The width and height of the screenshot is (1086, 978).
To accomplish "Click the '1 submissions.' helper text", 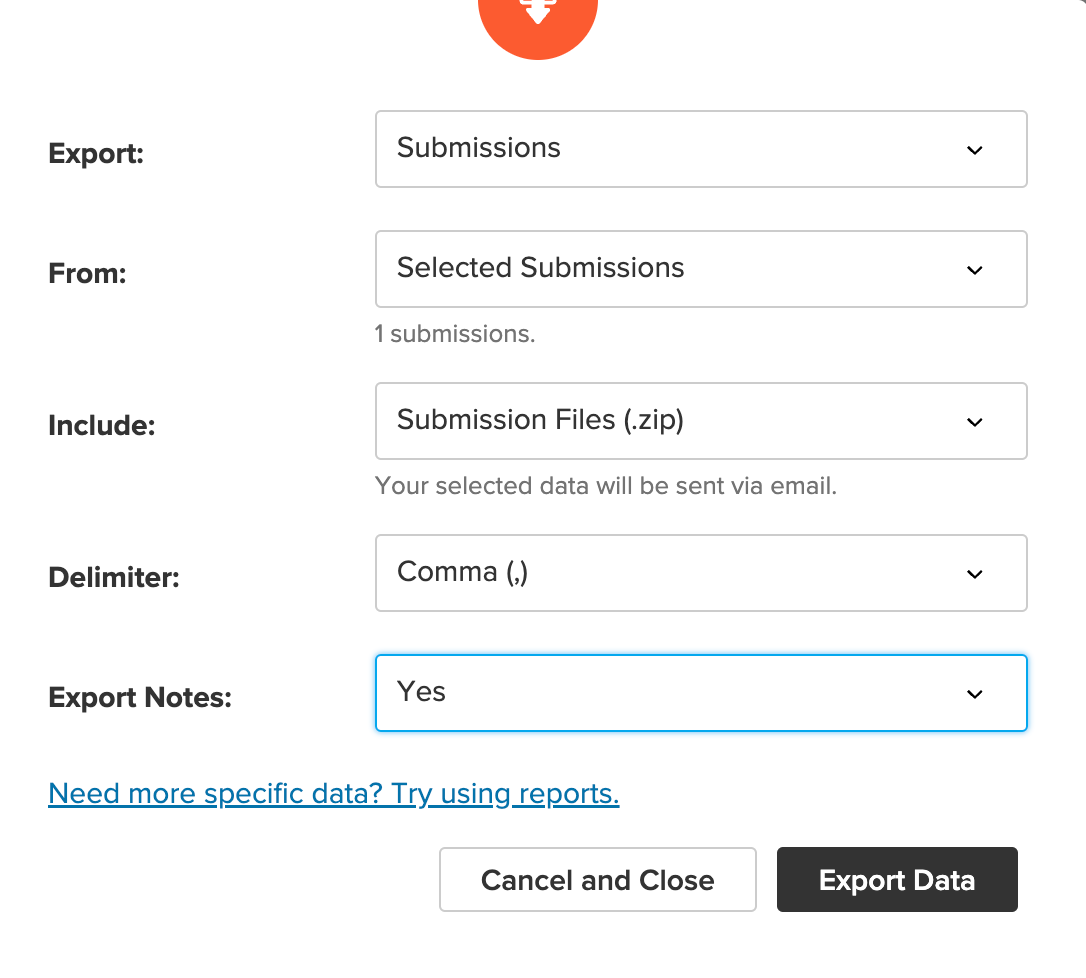I will [x=455, y=334].
